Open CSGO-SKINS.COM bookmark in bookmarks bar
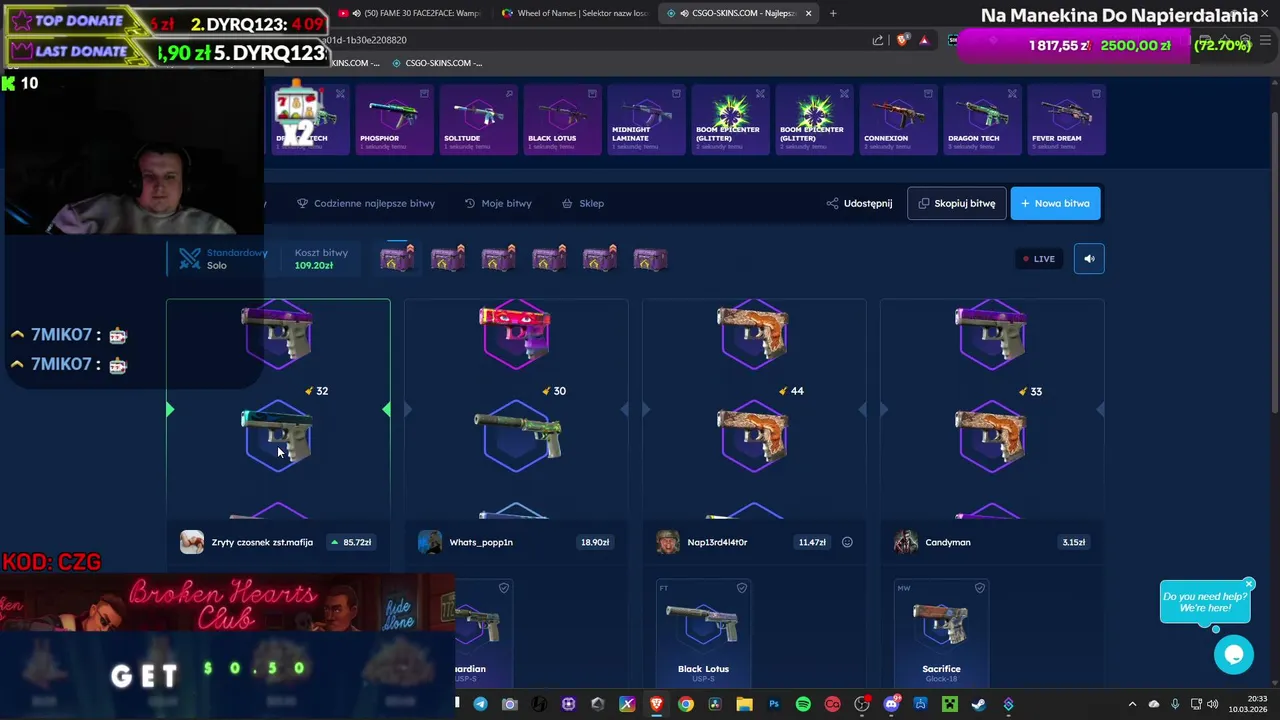 437,63
